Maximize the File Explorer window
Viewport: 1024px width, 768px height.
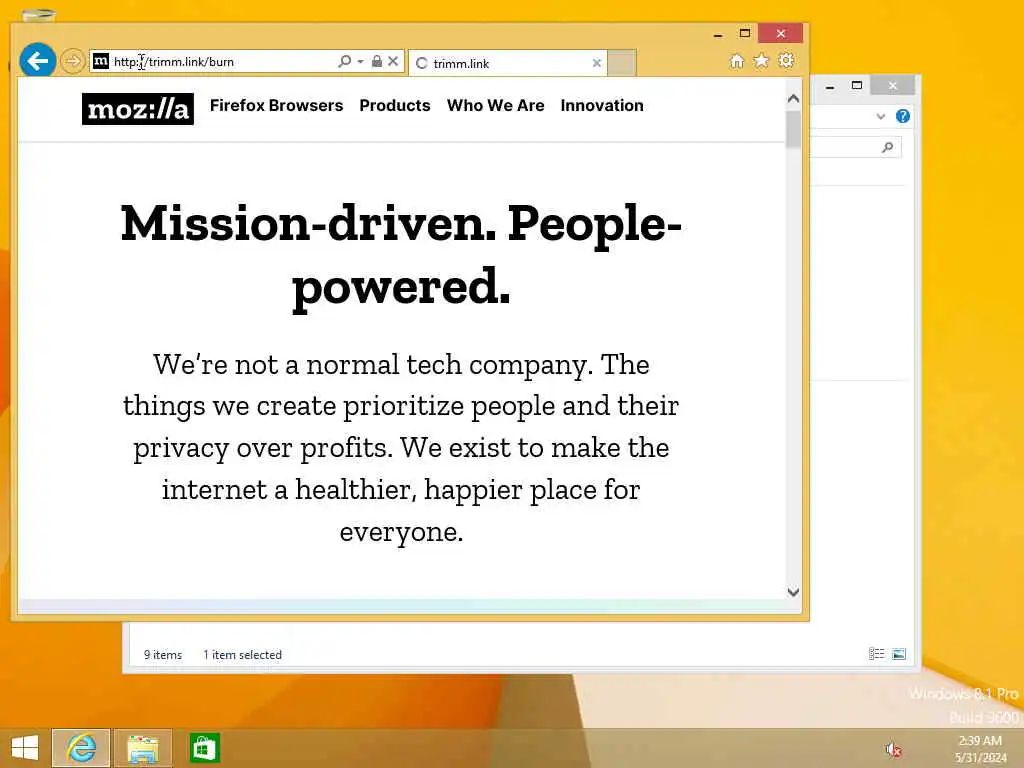[857, 86]
